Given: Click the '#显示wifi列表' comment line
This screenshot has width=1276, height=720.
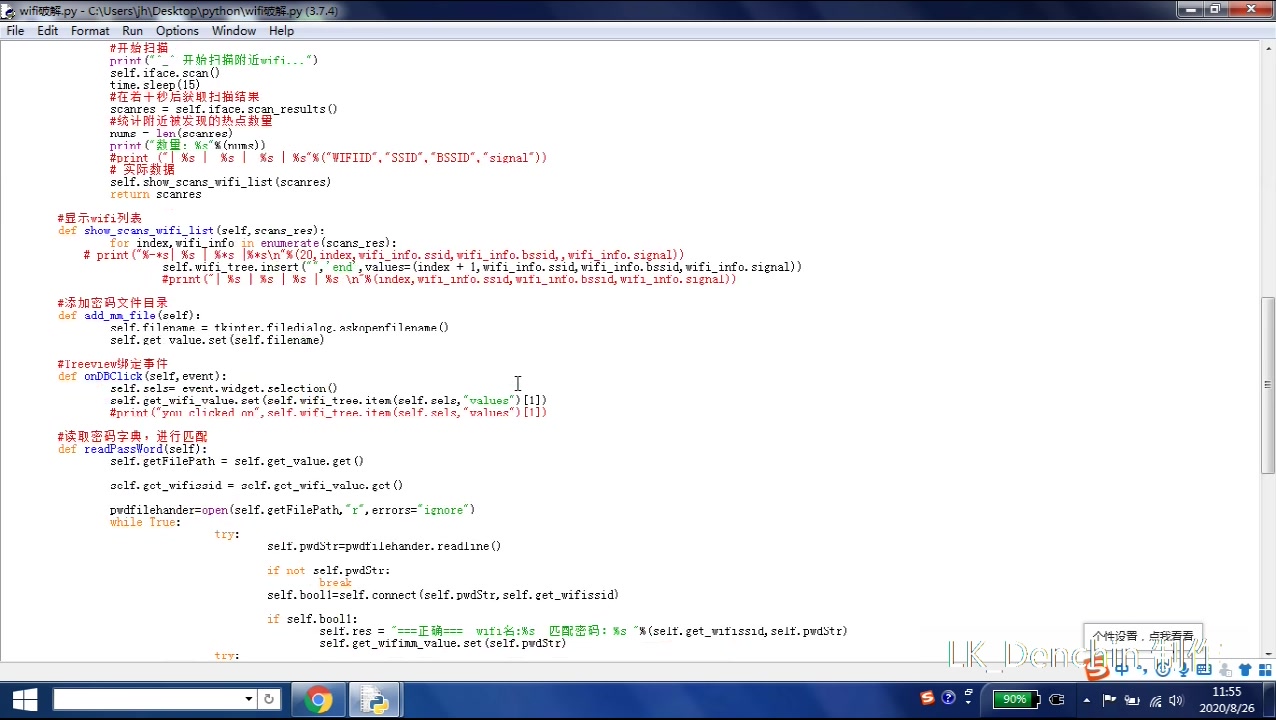Looking at the screenshot, I should [x=100, y=218].
